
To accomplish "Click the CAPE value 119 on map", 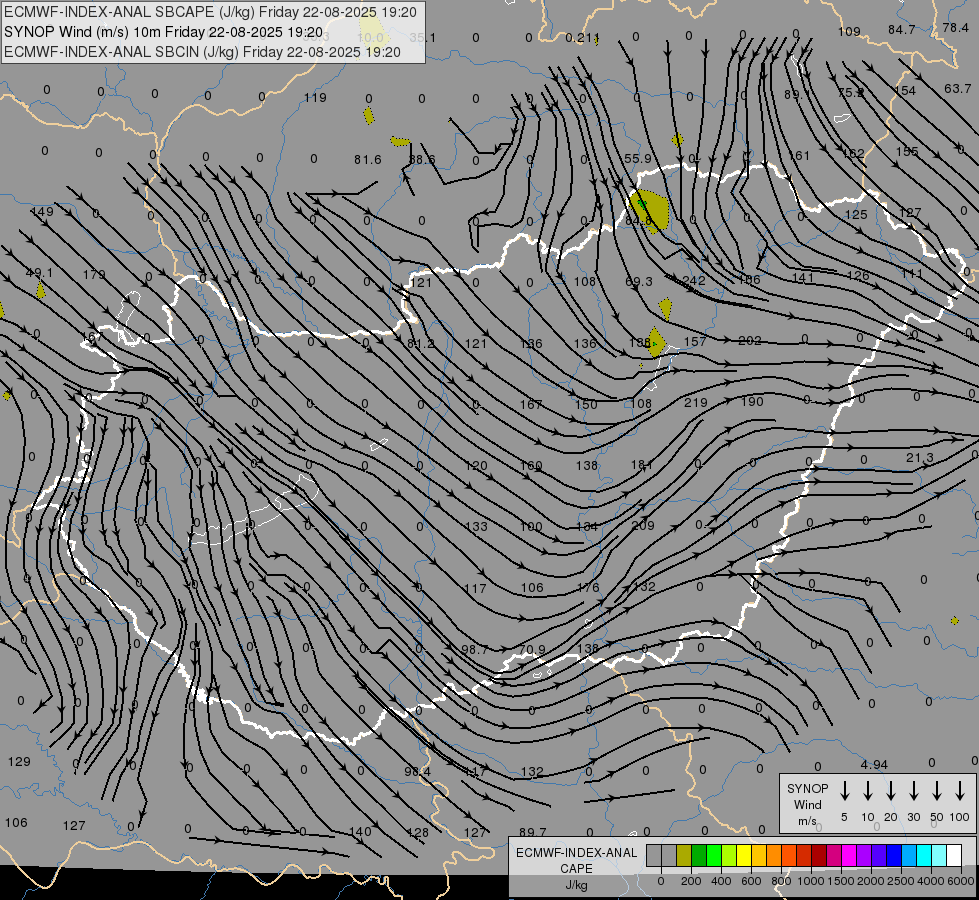I will (315, 97).
